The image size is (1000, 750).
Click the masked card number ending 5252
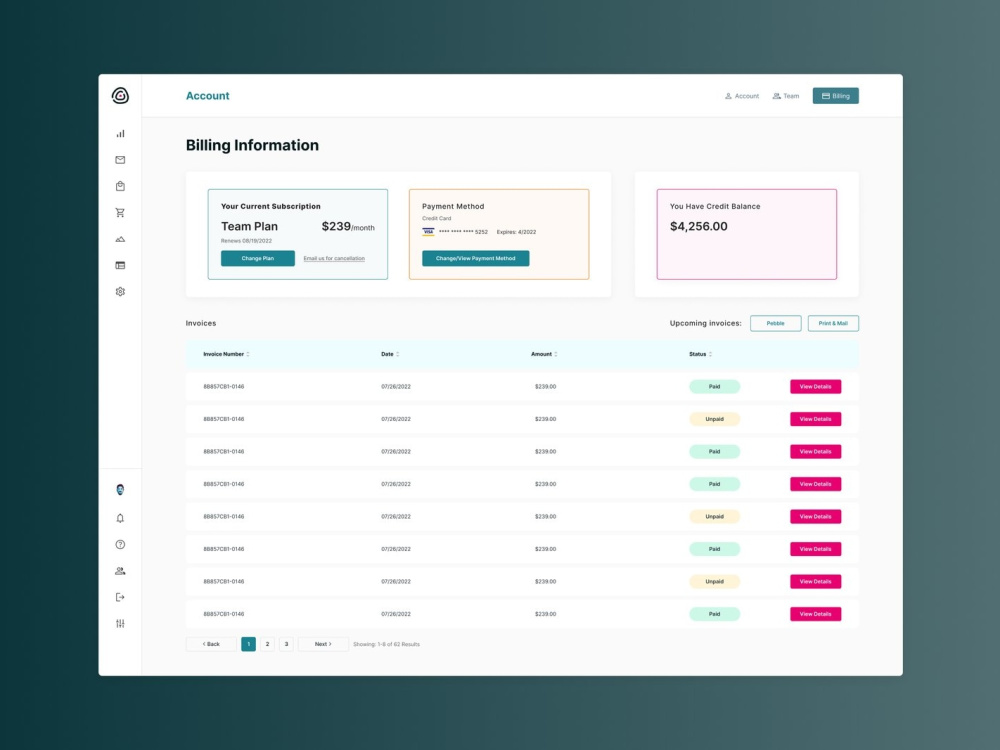click(x=463, y=232)
